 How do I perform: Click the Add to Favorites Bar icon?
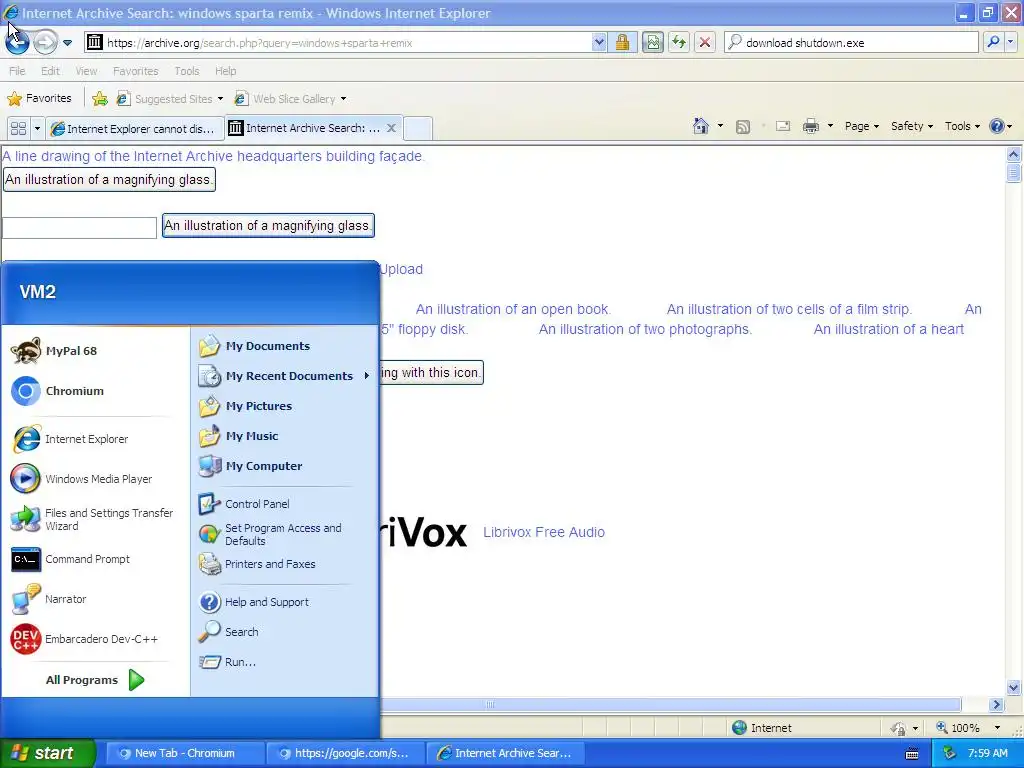(x=100, y=99)
